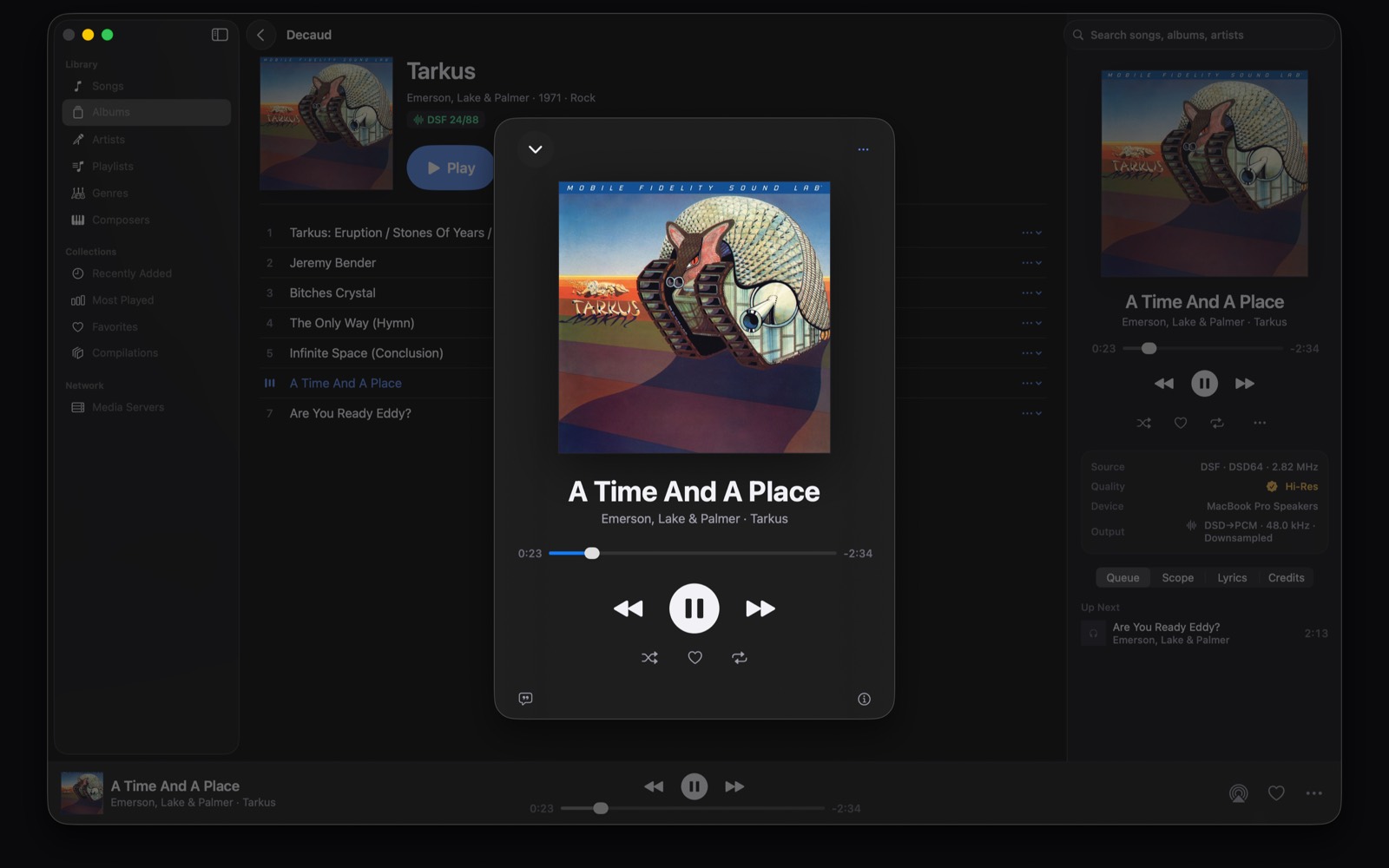Screen dimensions: 1389x868
Task: Show track info via popup info icon
Action: pyautogui.click(x=864, y=699)
